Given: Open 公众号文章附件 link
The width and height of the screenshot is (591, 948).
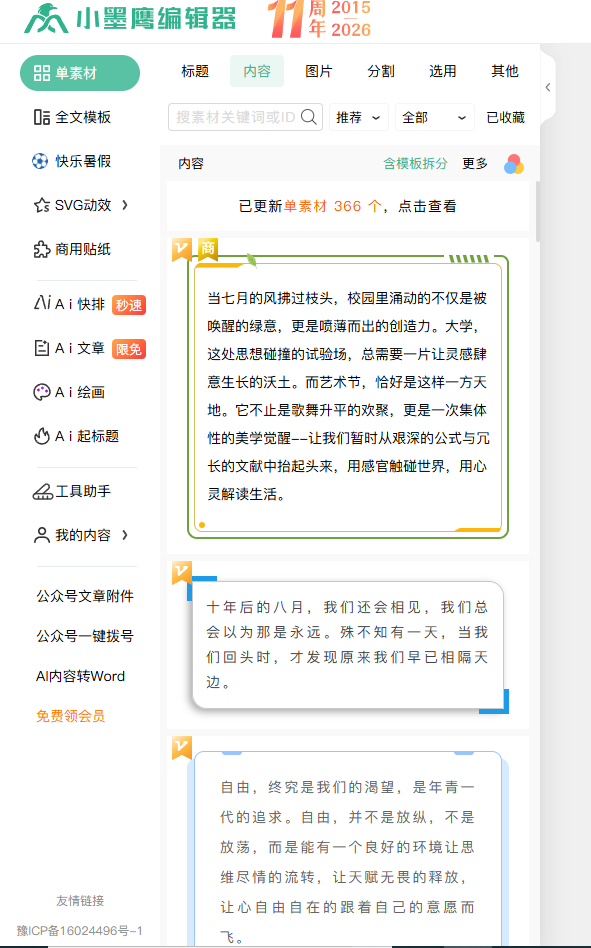Looking at the screenshot, I should click(x=85, y=596).
